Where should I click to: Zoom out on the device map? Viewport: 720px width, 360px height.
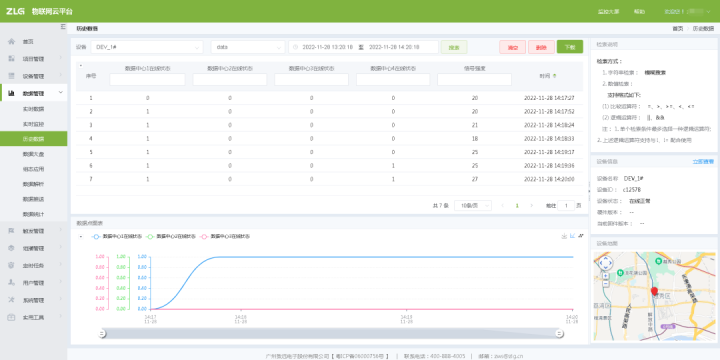605,283
